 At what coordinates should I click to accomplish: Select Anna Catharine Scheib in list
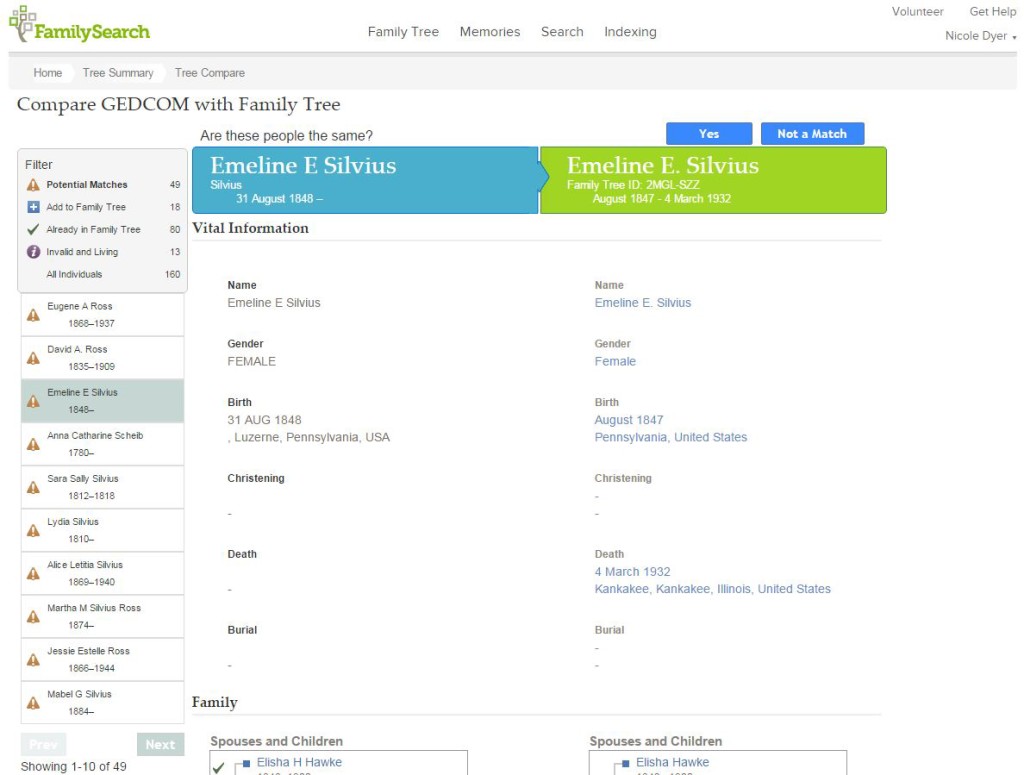tap(103, 444)
